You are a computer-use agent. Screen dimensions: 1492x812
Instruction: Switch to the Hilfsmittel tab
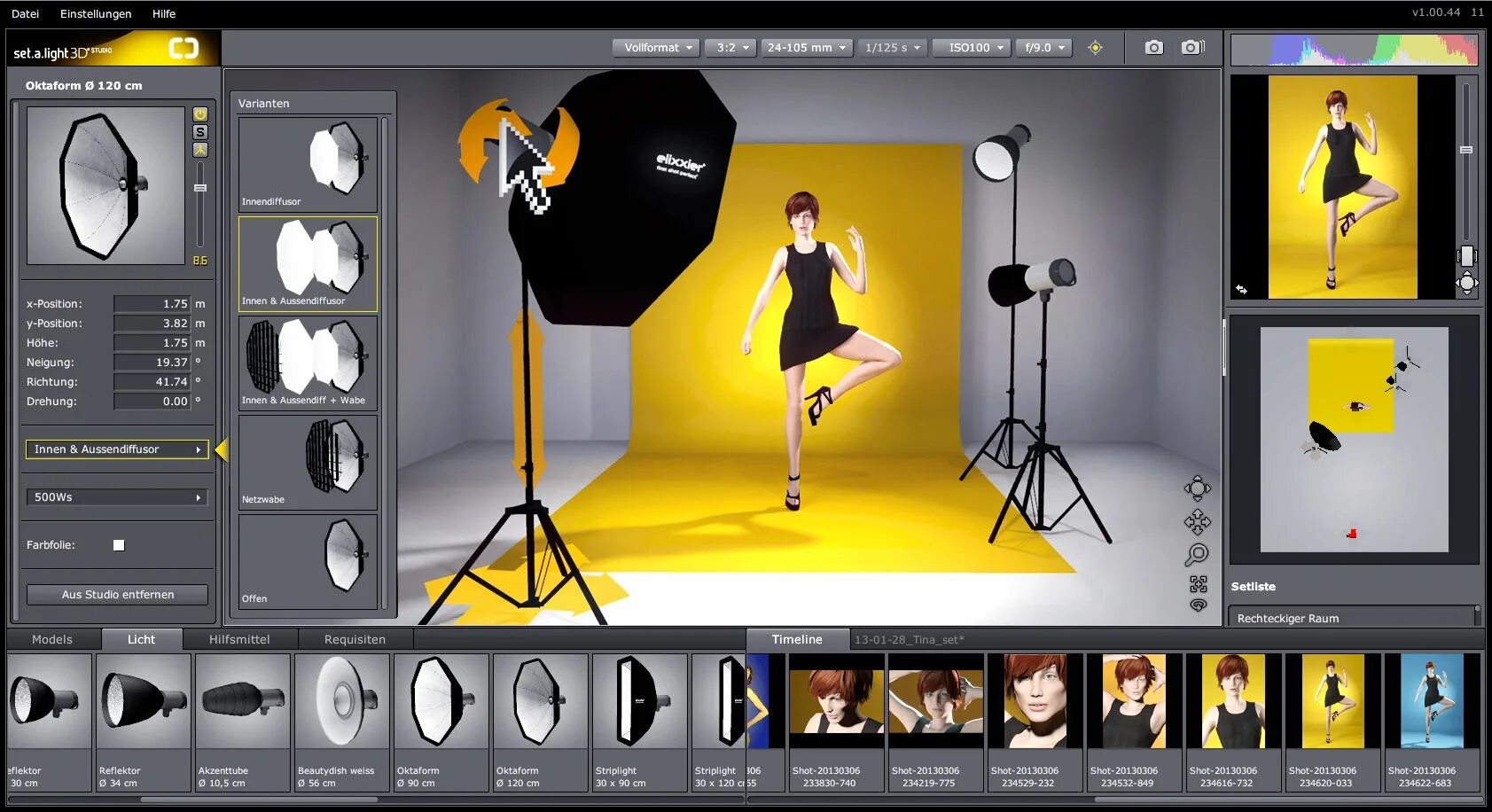coord(239,639)
